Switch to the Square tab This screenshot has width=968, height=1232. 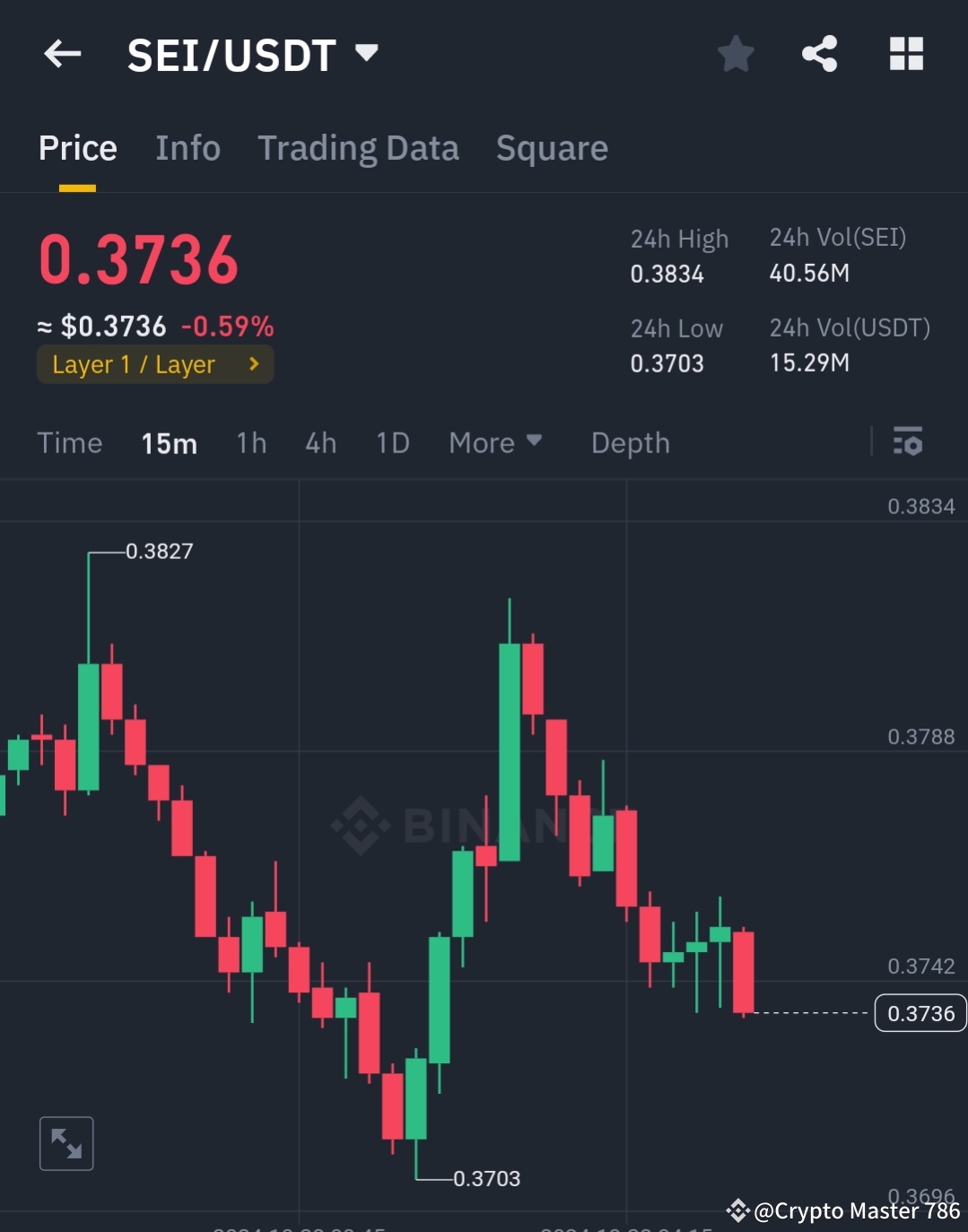coord(552,148)
